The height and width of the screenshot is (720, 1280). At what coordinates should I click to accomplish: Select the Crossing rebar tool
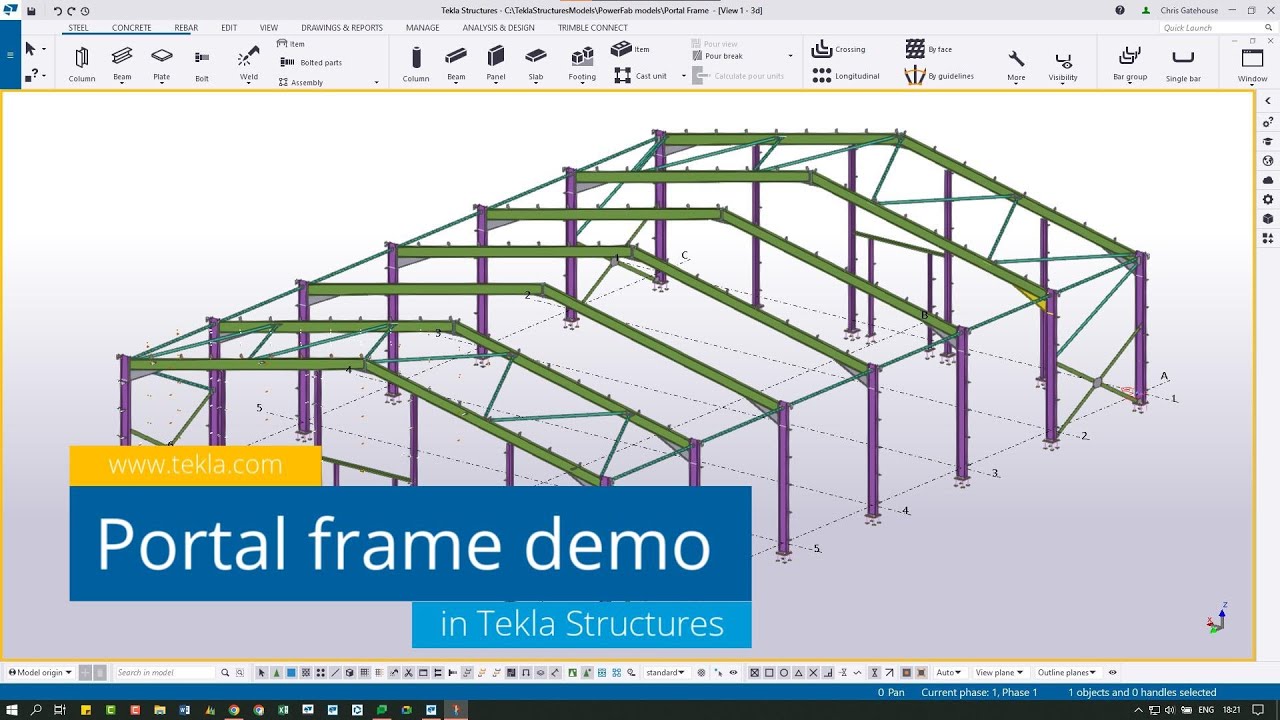tap(839, 49)
